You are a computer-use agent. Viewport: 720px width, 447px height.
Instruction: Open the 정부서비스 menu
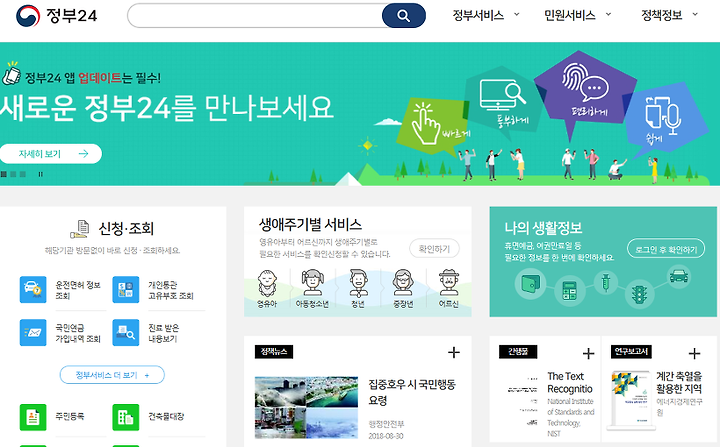tap(478, 15)
